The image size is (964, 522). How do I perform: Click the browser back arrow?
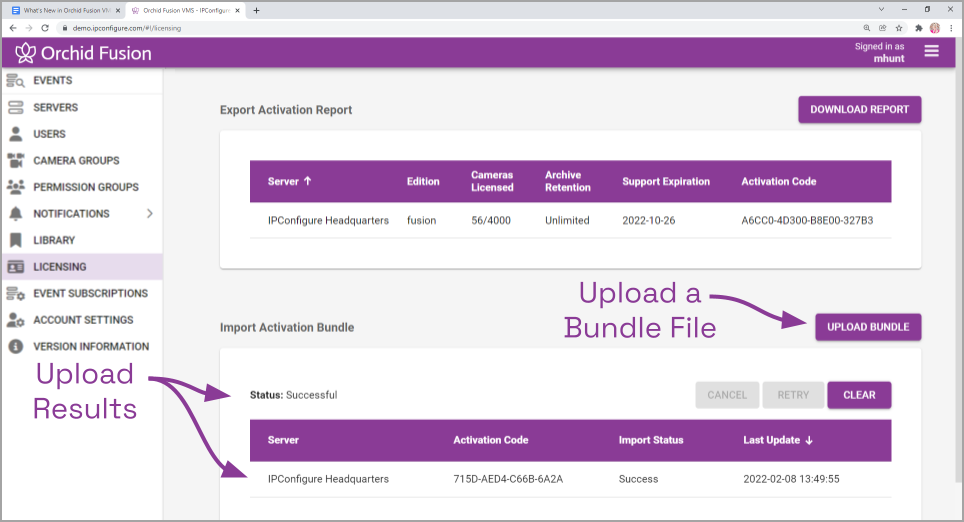(13, 28)
